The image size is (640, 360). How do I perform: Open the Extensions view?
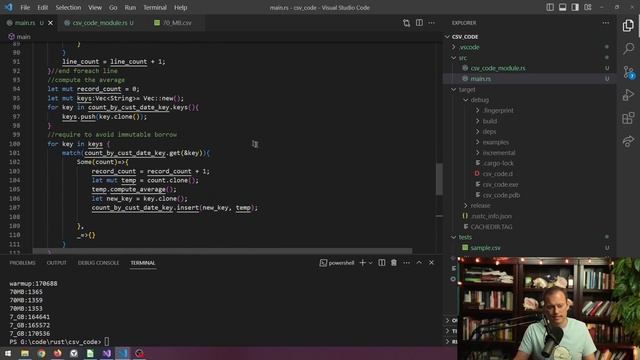tap(628, 118)
